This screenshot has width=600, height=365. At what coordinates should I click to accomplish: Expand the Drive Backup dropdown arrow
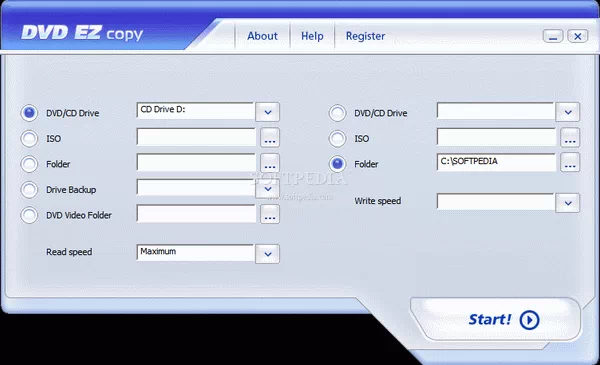click(x=268, y=189)
